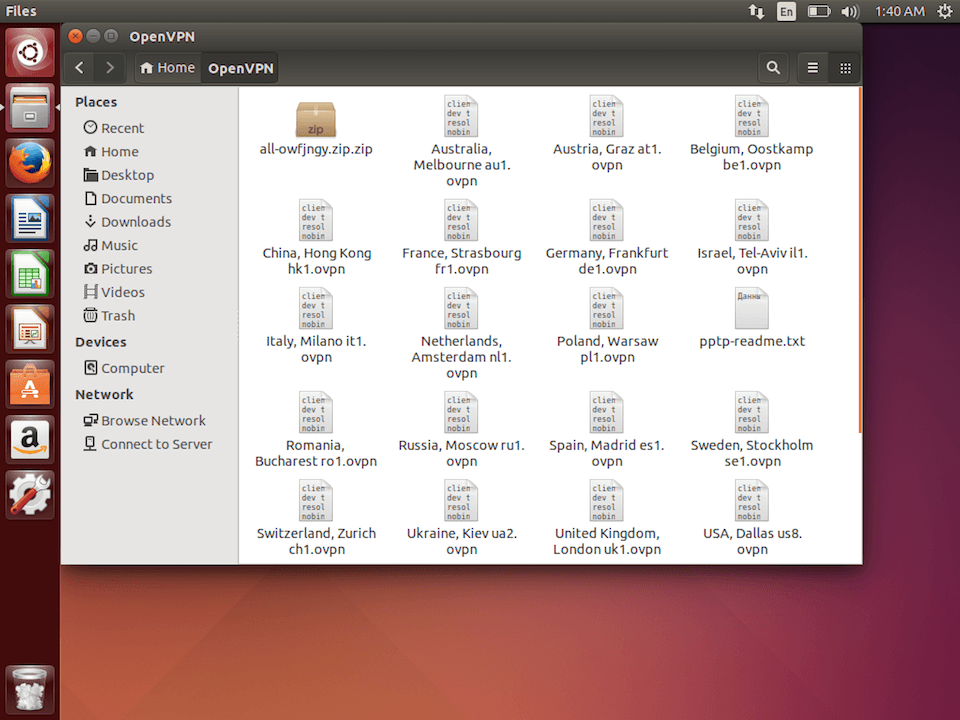Select the pptp-readme.txt file

pyautogui.click(x=751, y=308)
